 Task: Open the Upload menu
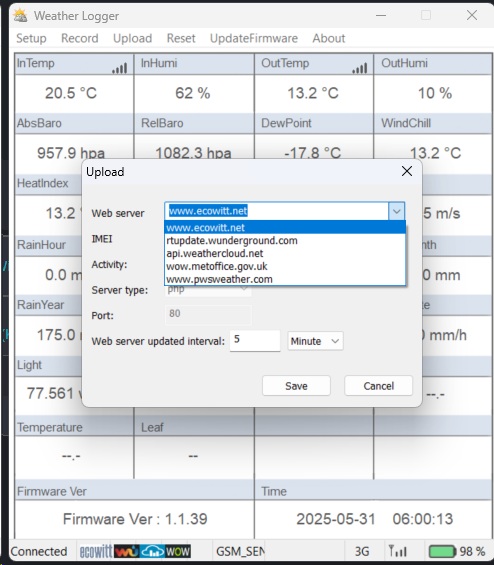133,38
